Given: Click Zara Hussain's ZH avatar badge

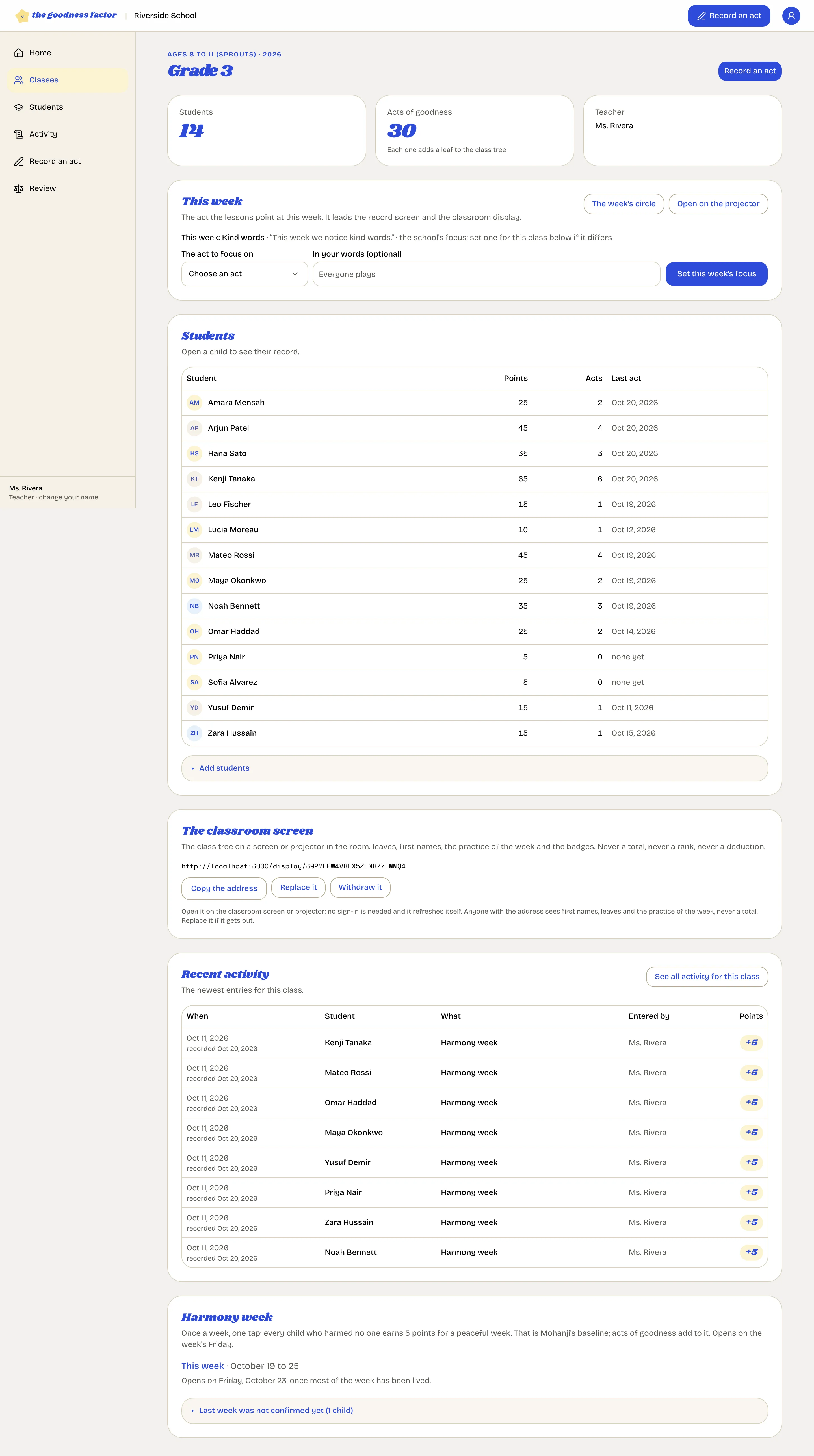Looking at the screenshot, I should tap(194, 734).
